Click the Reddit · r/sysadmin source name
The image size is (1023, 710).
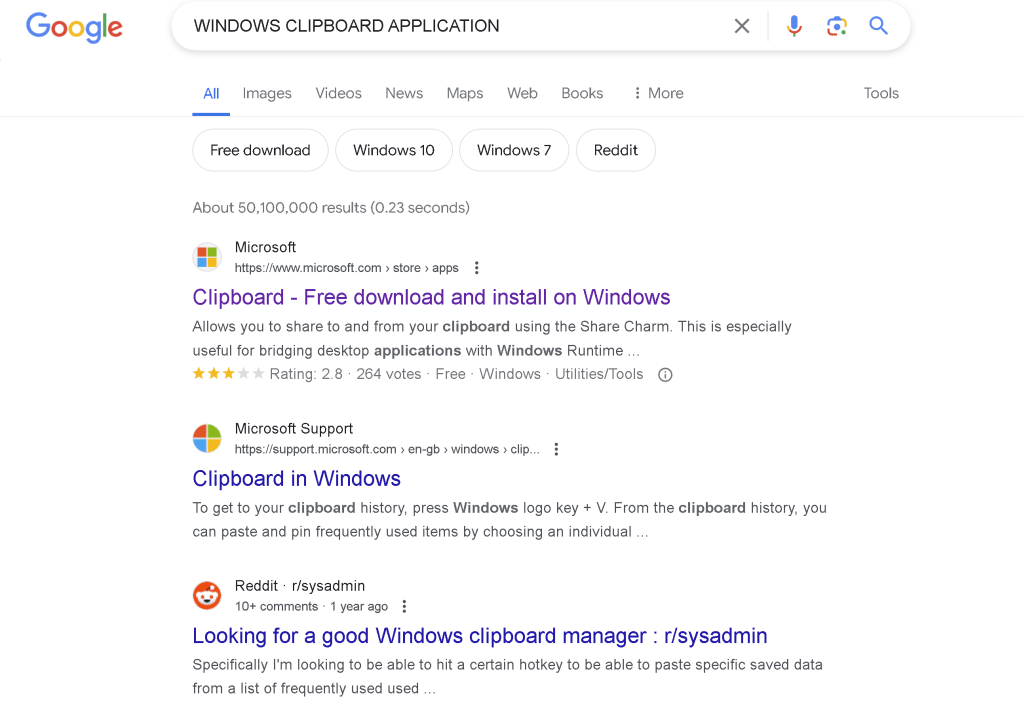[x=299, y=586]
